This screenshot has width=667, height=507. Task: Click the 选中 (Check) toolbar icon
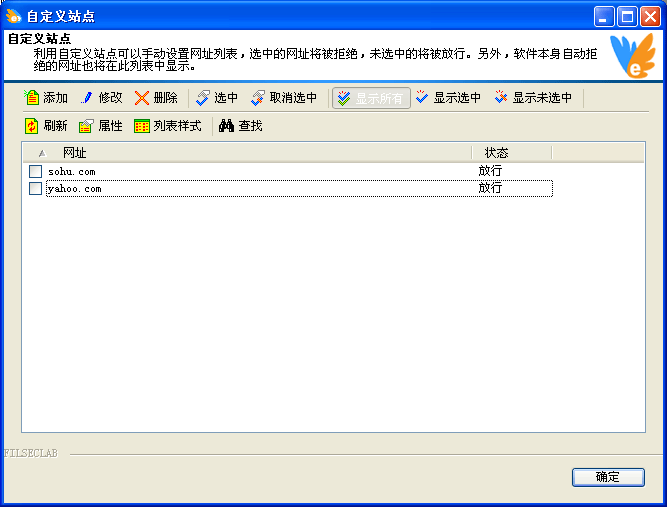pos(203,98)
